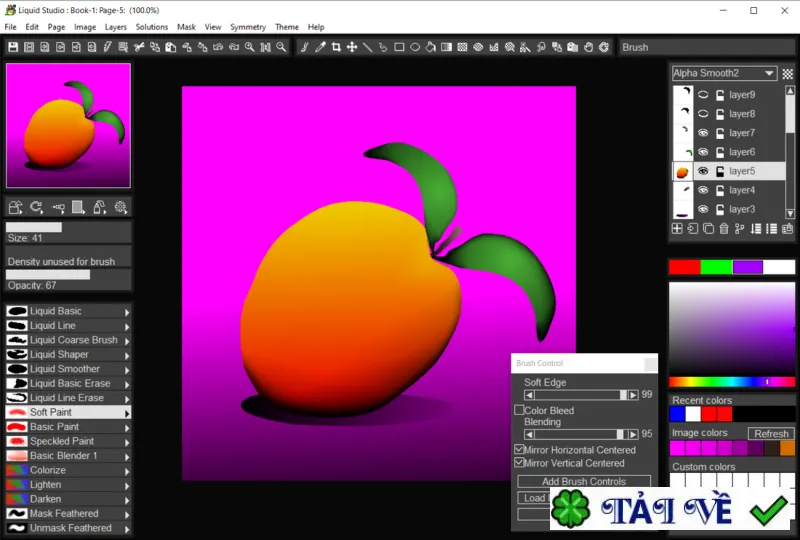Select the Paint Bucket fill tool
This screenshot has width=800, height=540.
431,47
